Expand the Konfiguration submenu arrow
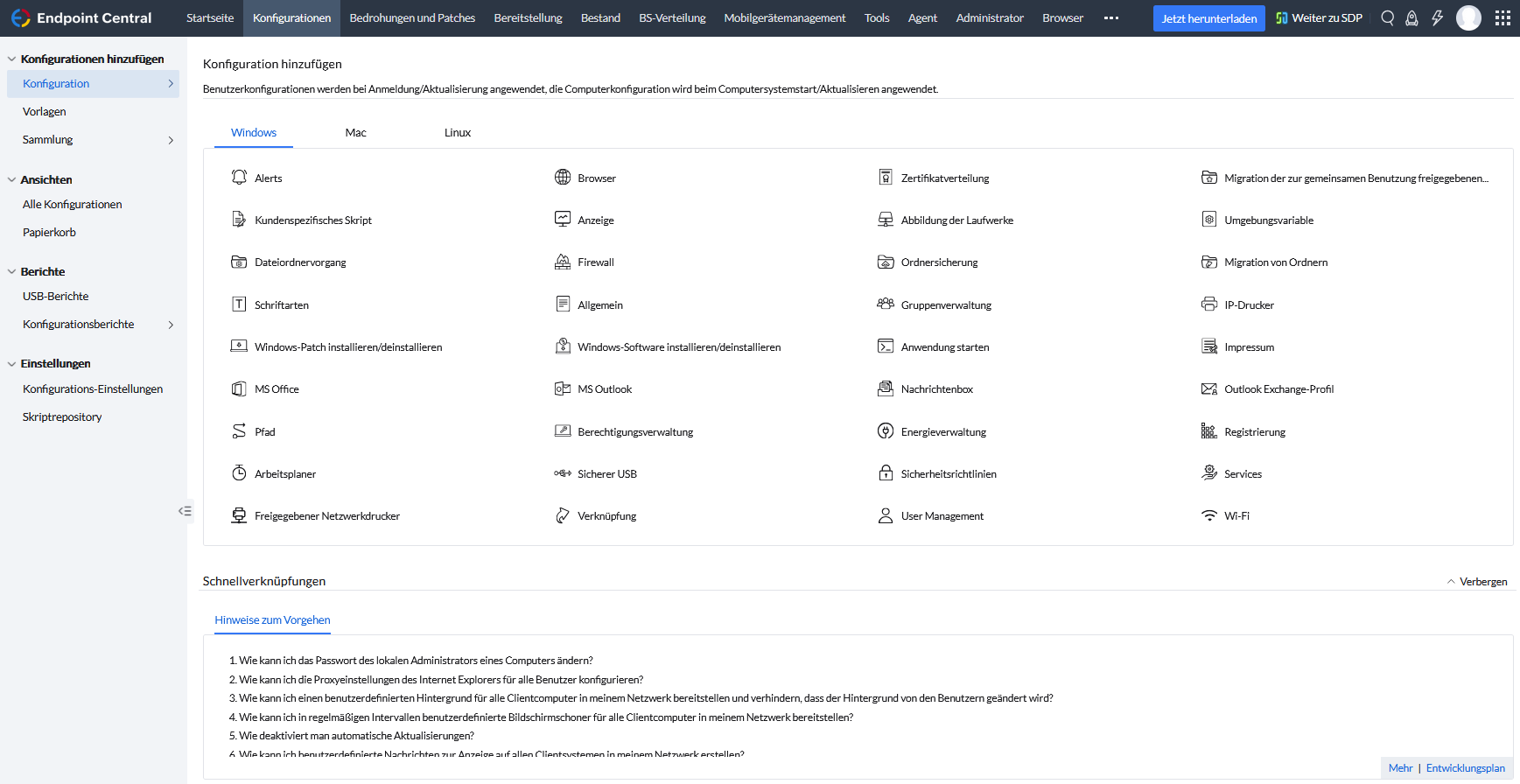The height and width of the screenshot is (784, 1520). (x=171, y=83)
